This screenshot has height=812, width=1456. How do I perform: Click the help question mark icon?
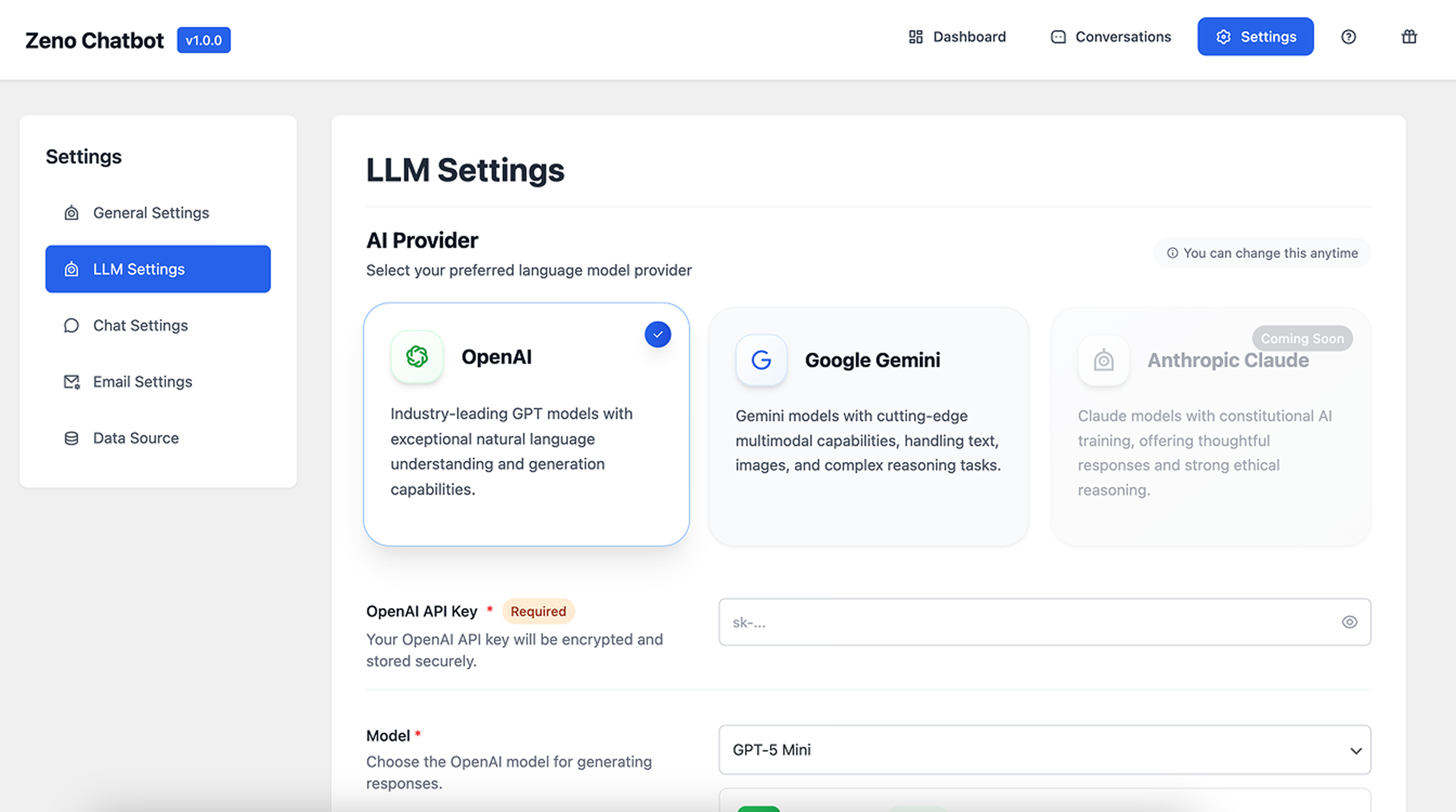click(1348, 37)
